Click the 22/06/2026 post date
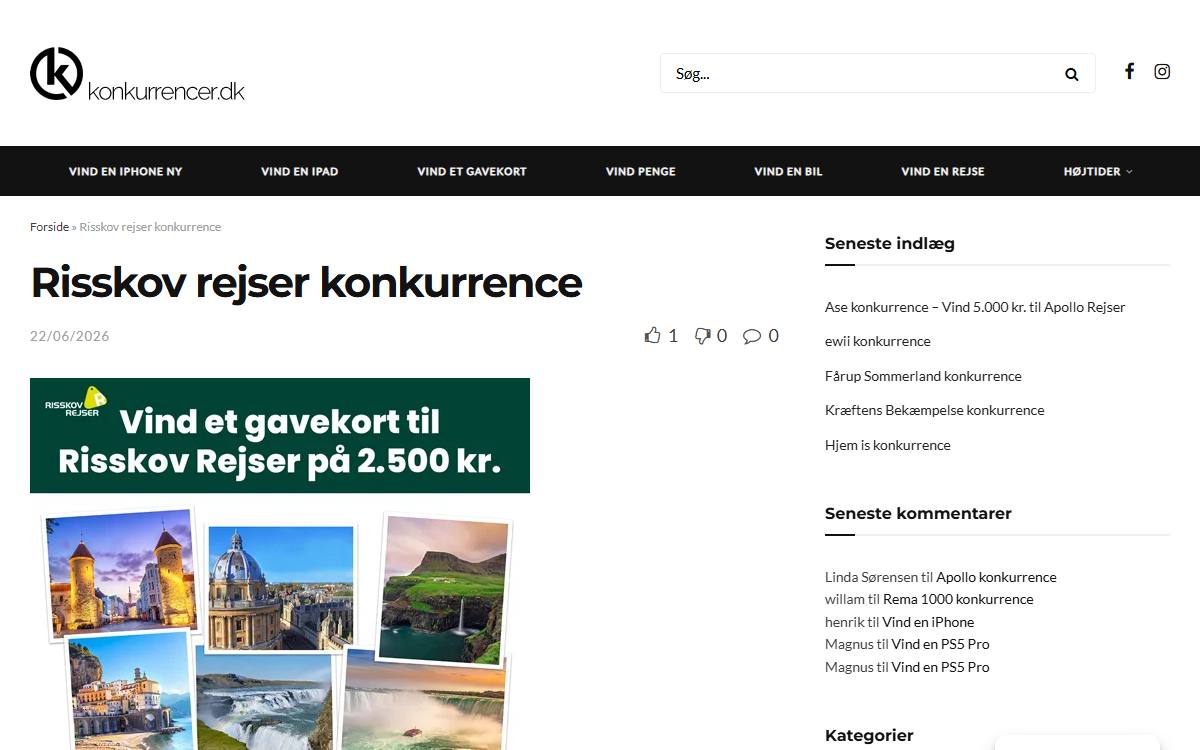The image size is (1200, 750). (x=70, y=336)
